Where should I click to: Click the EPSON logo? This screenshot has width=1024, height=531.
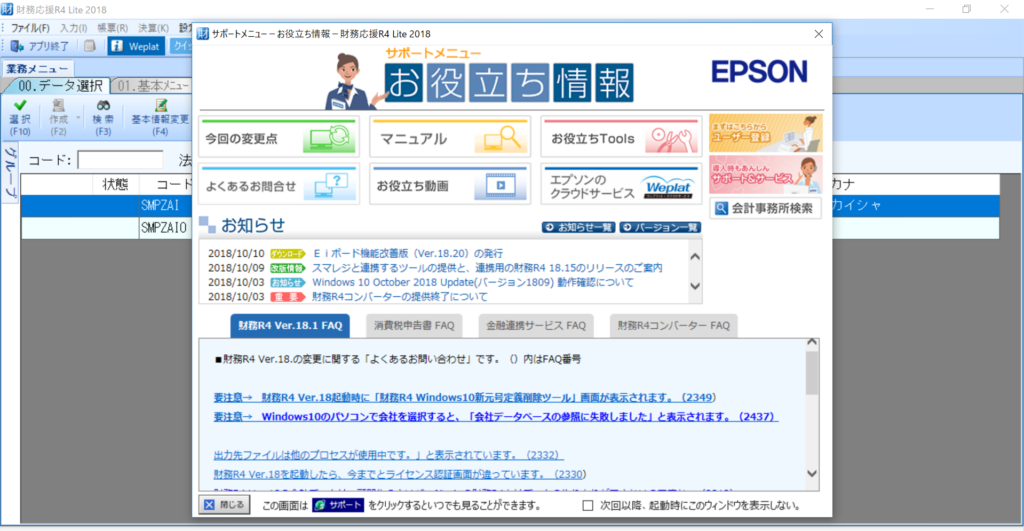coord(759,72)
